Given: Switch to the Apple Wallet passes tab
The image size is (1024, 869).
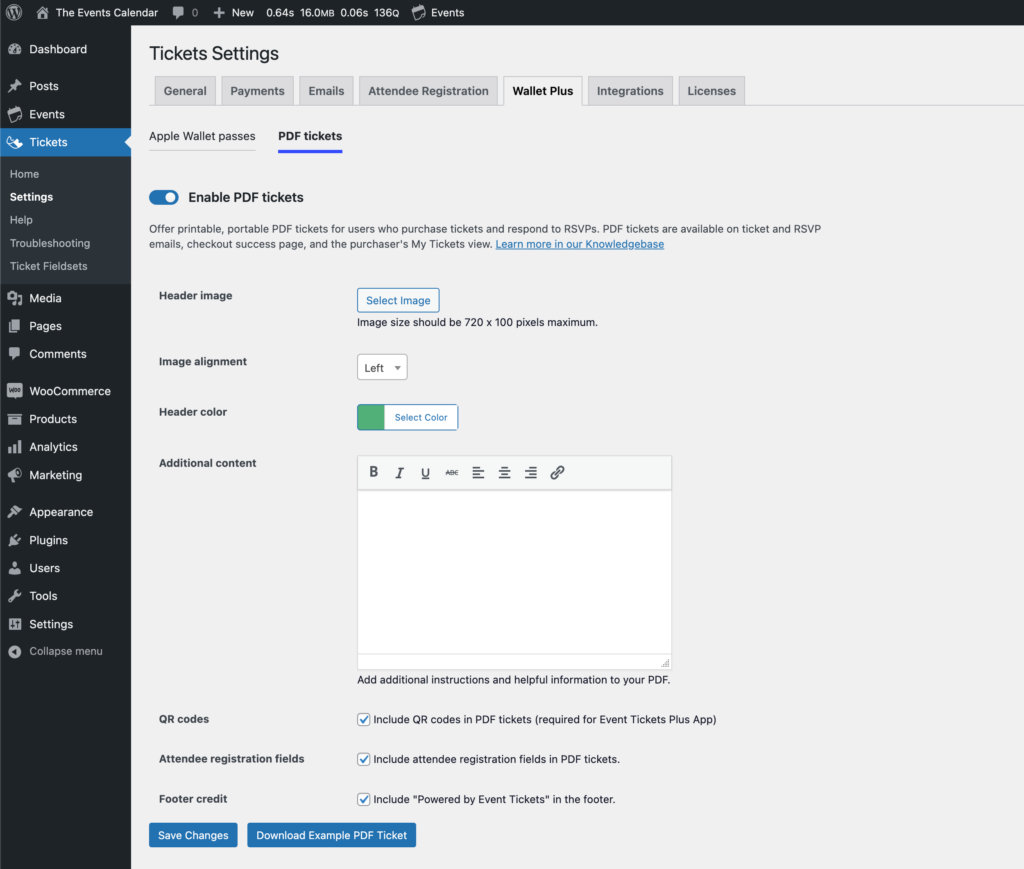Looking at the screenshot, I should (x=202, y=134).
